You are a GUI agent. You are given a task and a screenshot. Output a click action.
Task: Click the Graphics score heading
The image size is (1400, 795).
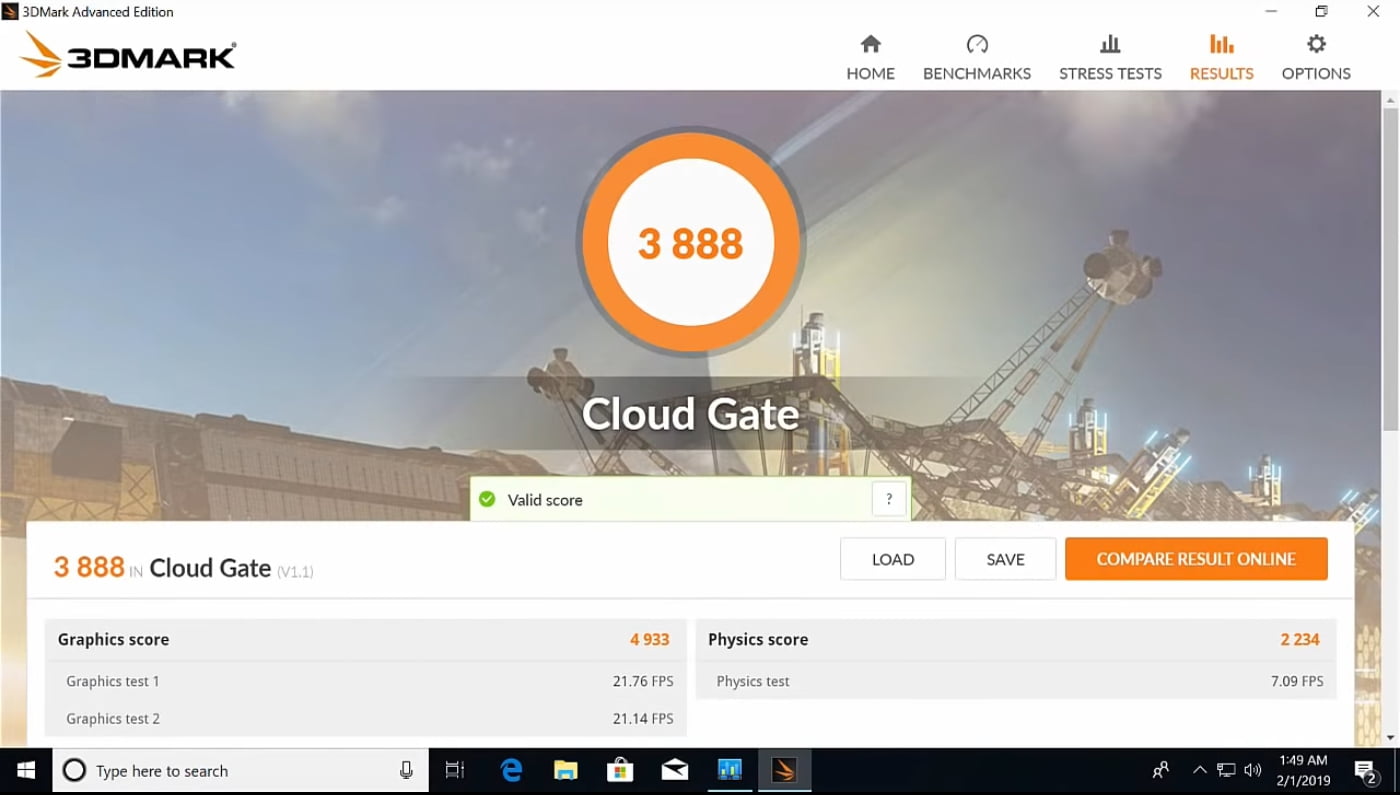click(x=113, y=639)
